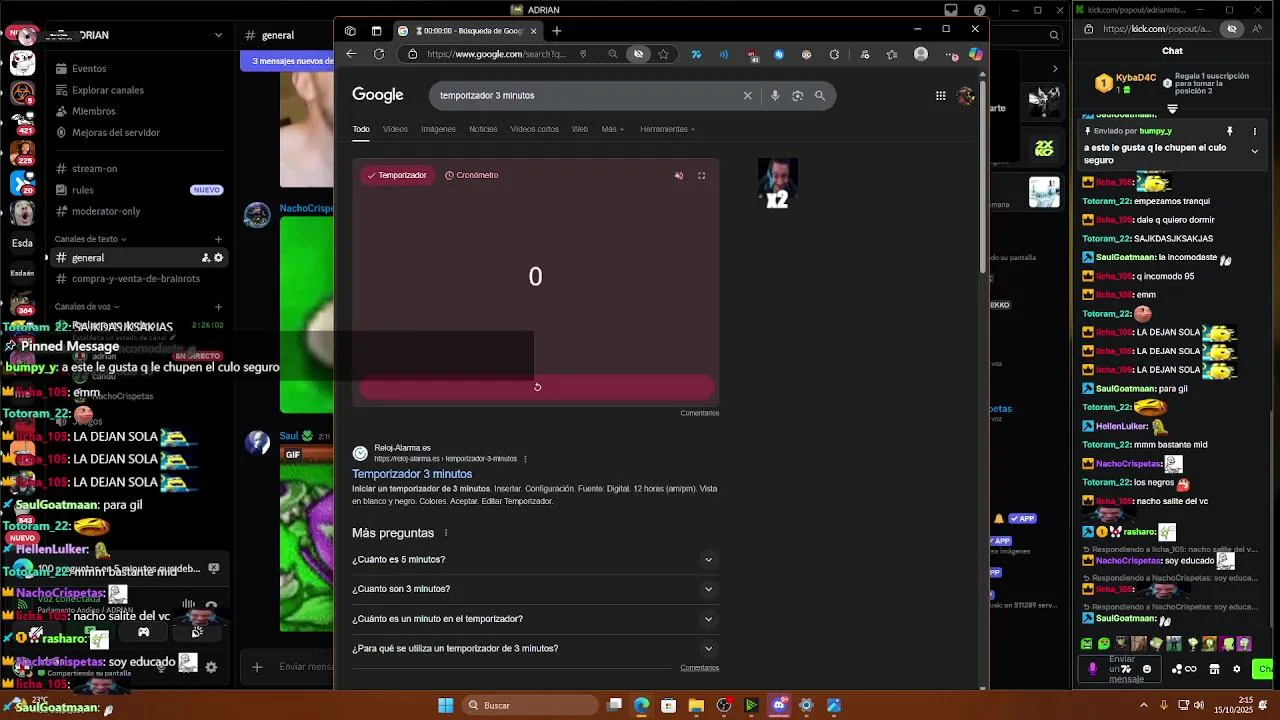Unmute the timer sound icon
This screenshot has height=720, width=1280.
[679, 175]
